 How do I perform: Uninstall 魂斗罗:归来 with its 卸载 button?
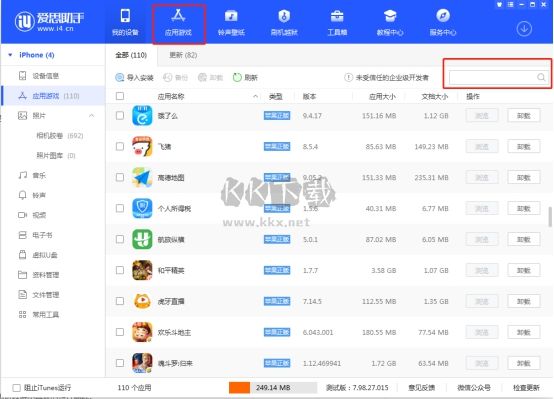[x=524, y=363]
